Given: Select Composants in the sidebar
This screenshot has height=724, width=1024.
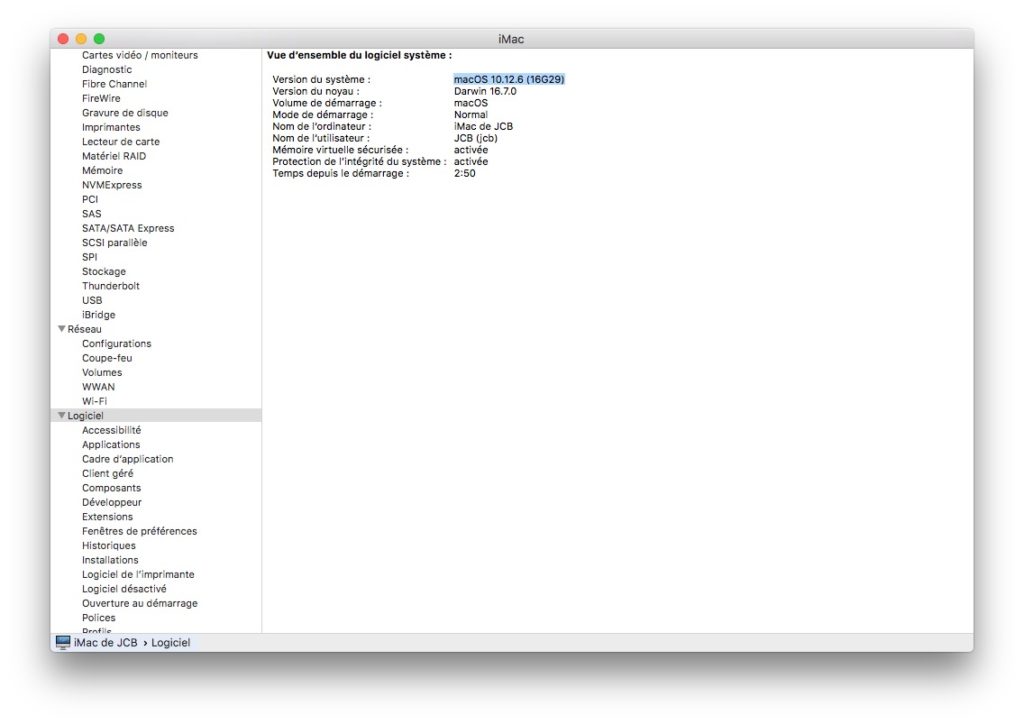Looking at the screenshot, I should [111, 488].
